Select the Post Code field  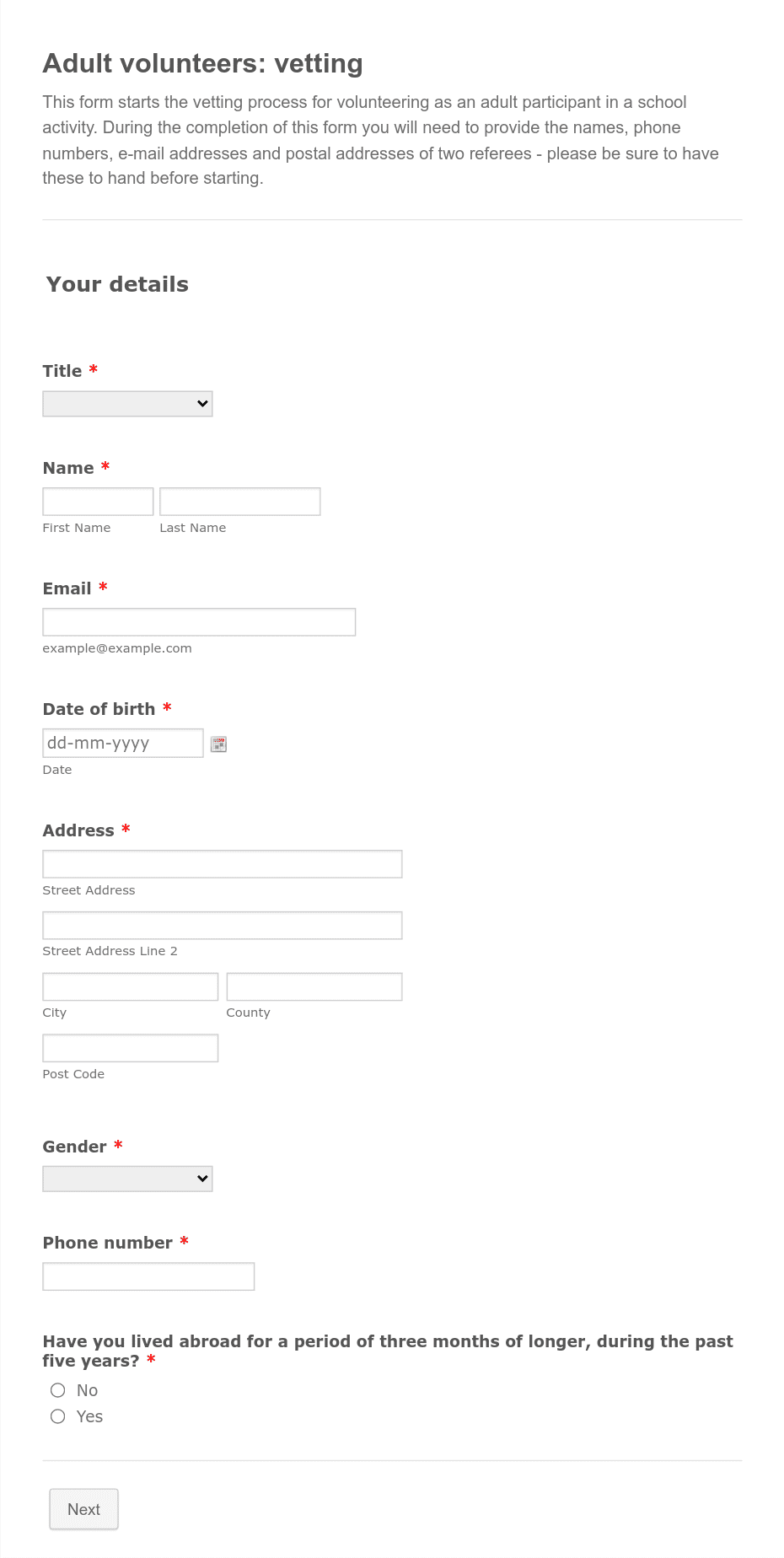click(130, 1047)
